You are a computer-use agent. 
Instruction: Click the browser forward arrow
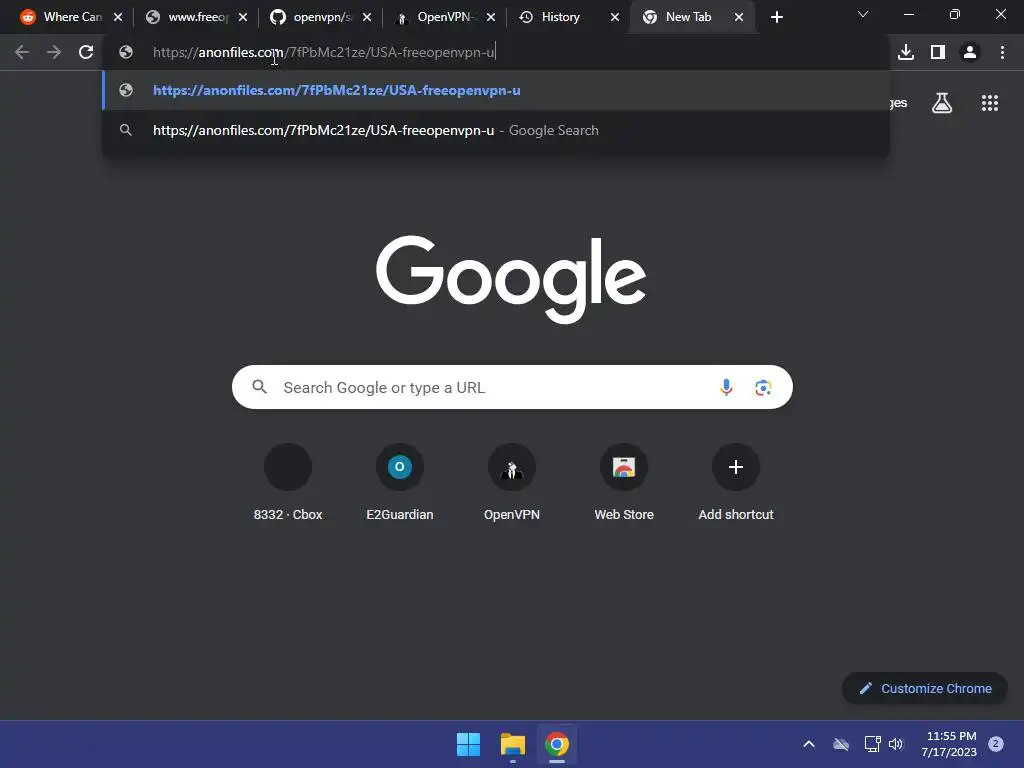coord(54,52)
